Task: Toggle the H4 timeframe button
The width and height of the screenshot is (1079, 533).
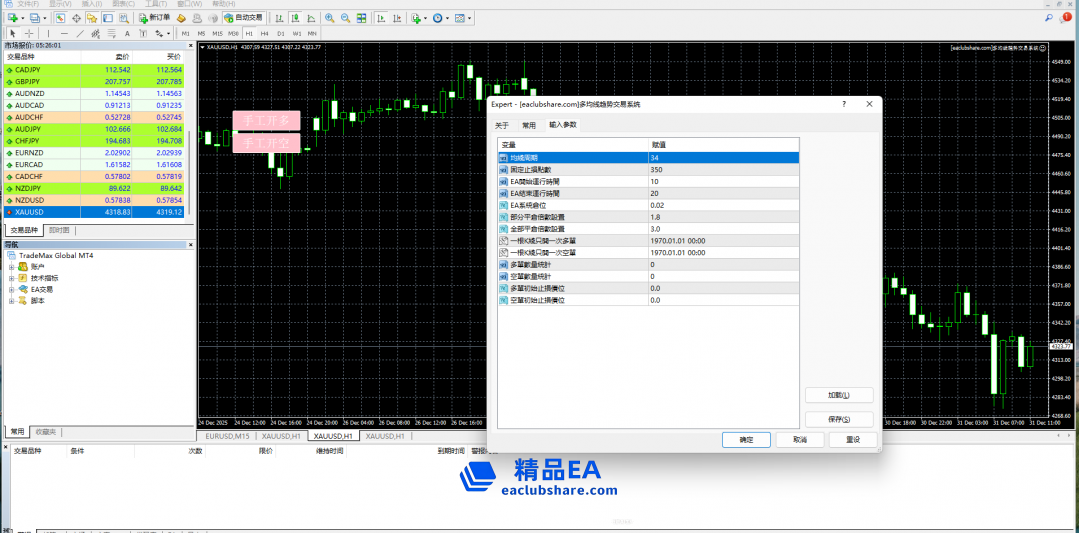Action: click(x=265, y=33)
